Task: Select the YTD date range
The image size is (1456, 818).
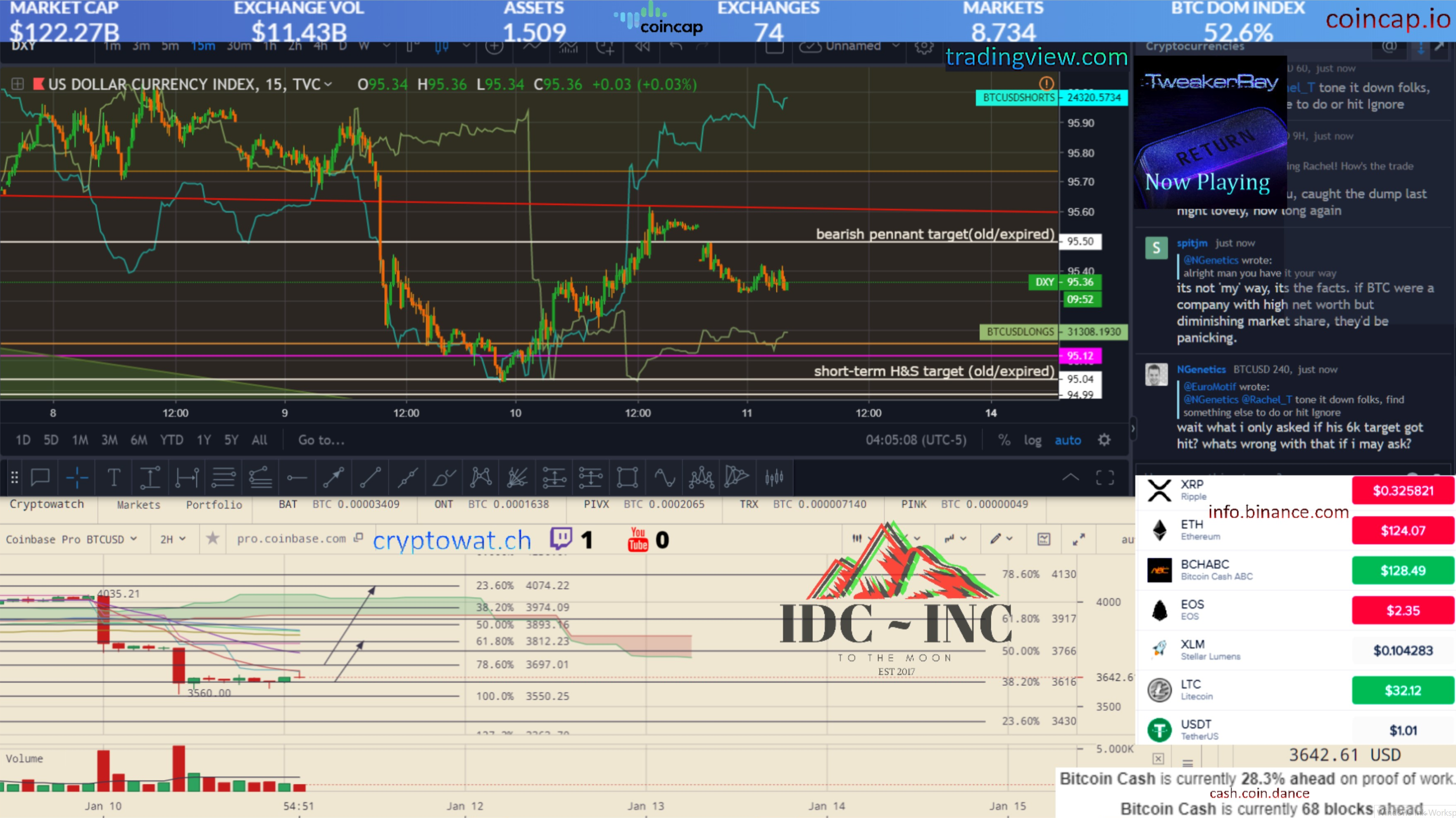Action: (171, 440)
